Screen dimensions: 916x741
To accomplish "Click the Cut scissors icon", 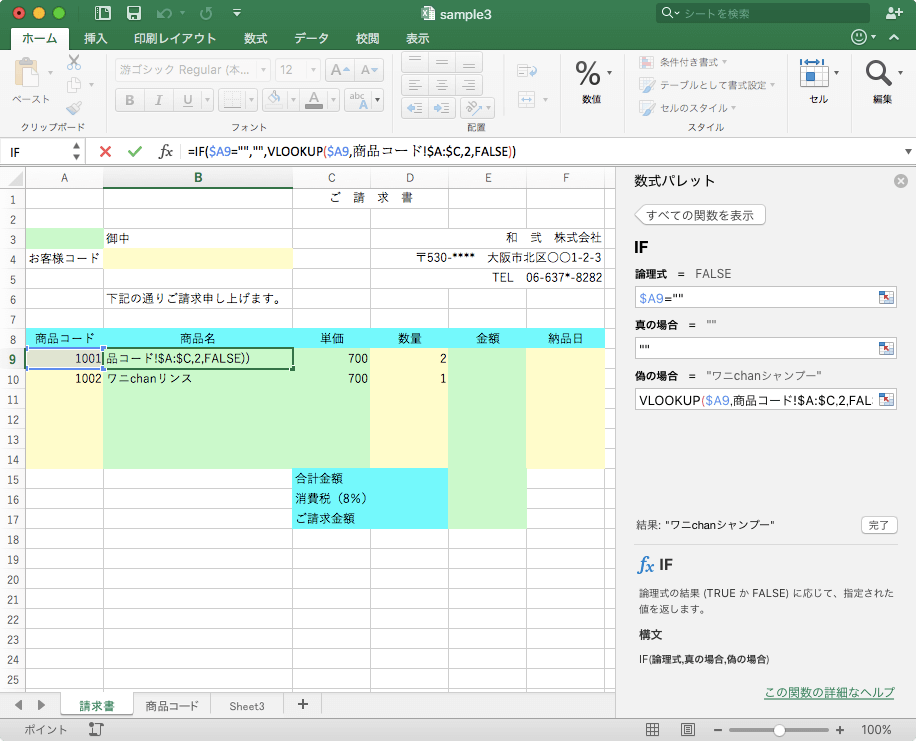I will [x=74, y=62].
